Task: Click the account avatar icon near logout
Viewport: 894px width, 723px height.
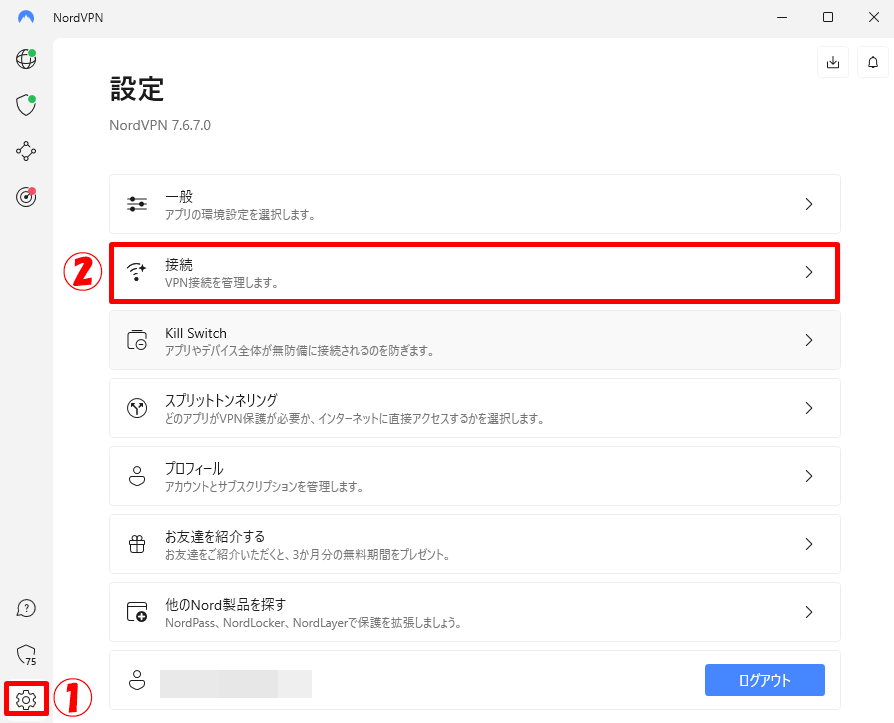Action: (x=137, y=680)
